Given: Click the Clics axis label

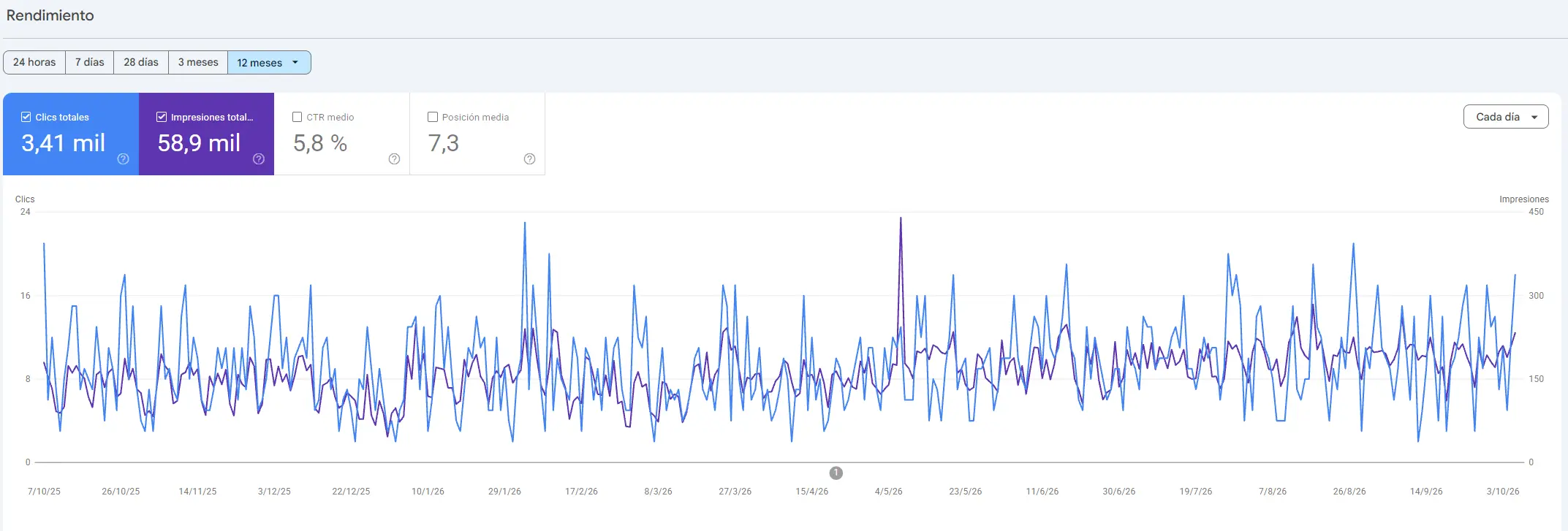Looking at the screenshot, I should click(25, 199).
